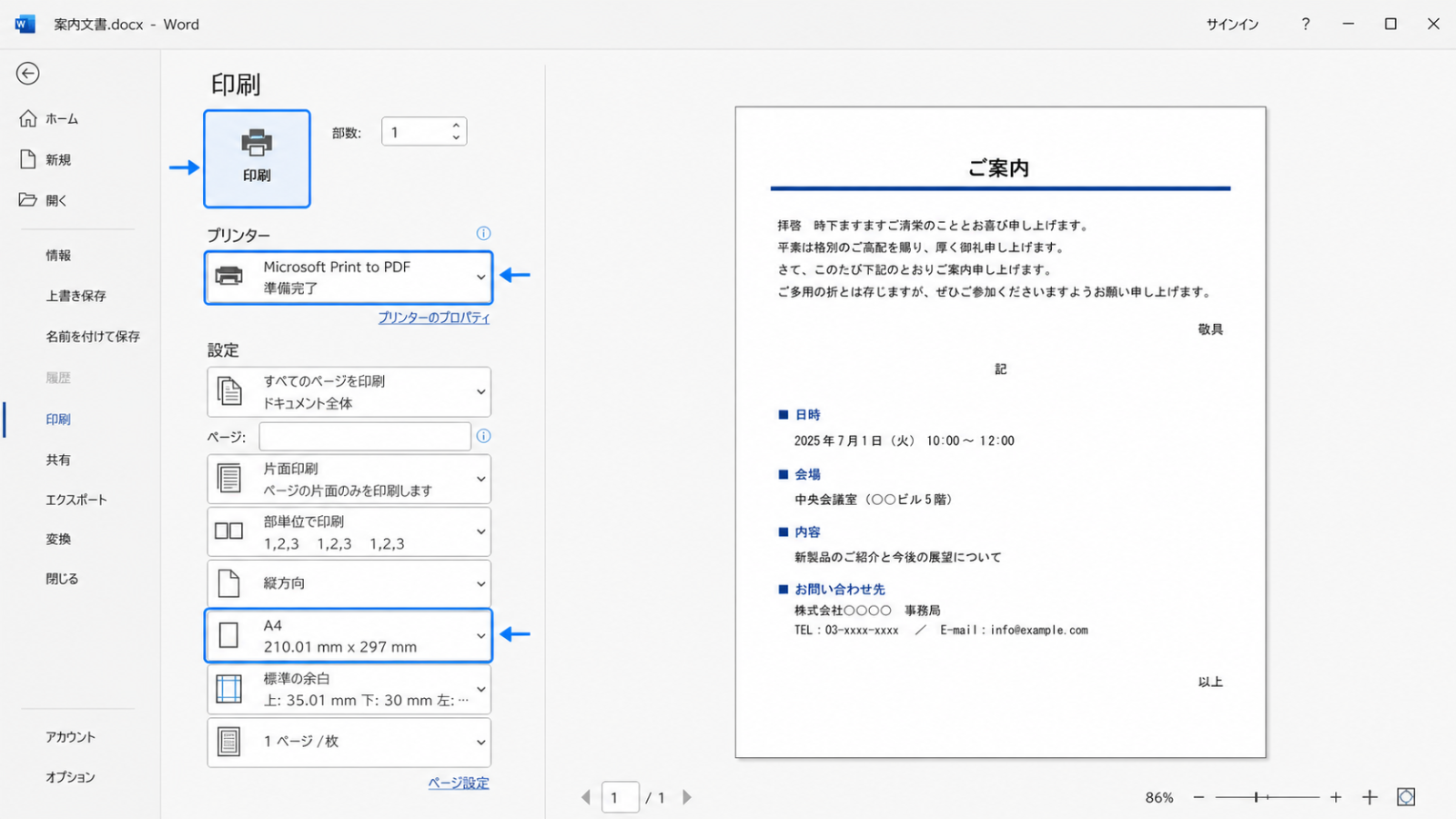Click the back arrow to exit backstage view

pos(28,74)
